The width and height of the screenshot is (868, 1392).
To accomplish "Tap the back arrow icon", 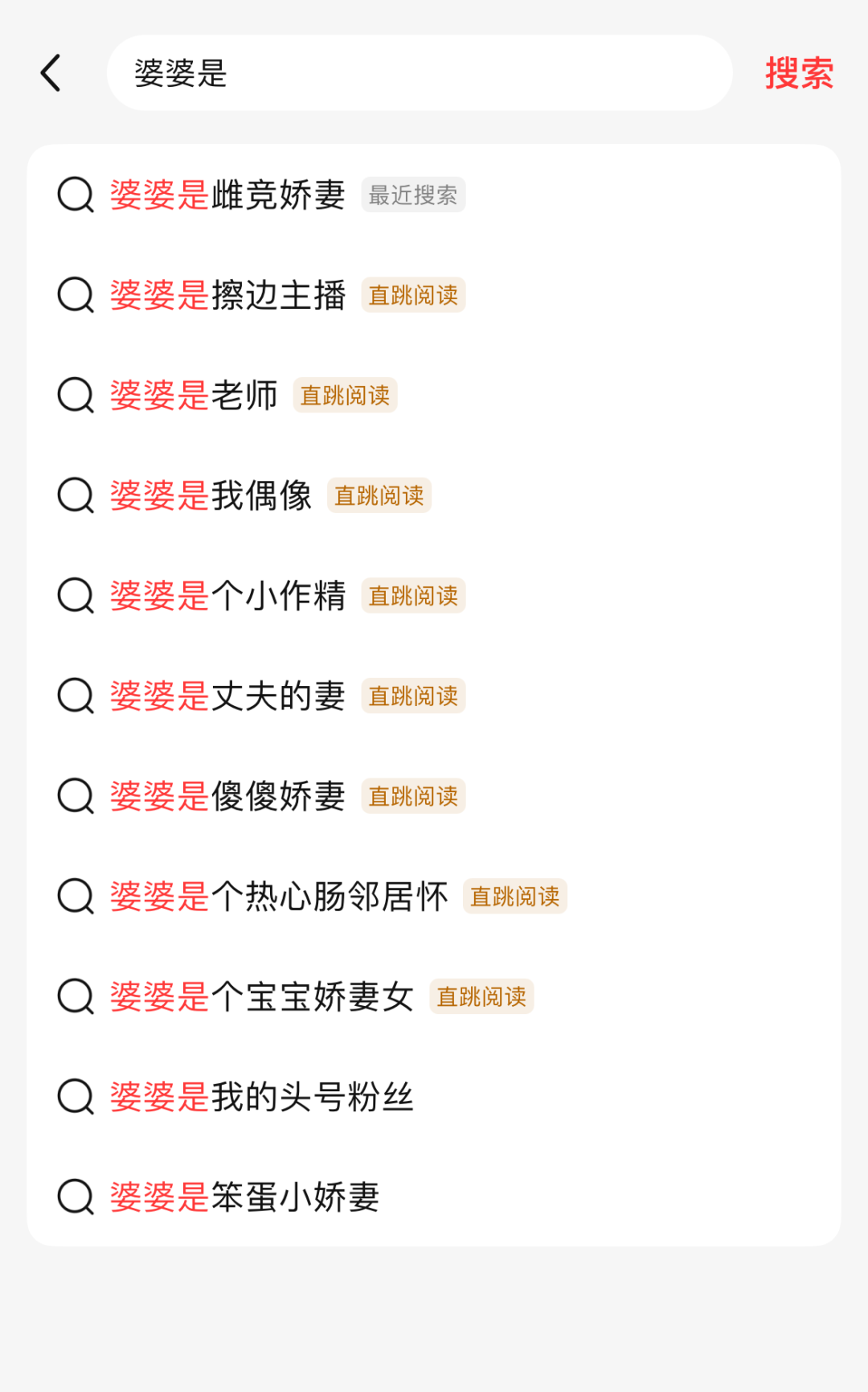I will [x=51, y=73].
